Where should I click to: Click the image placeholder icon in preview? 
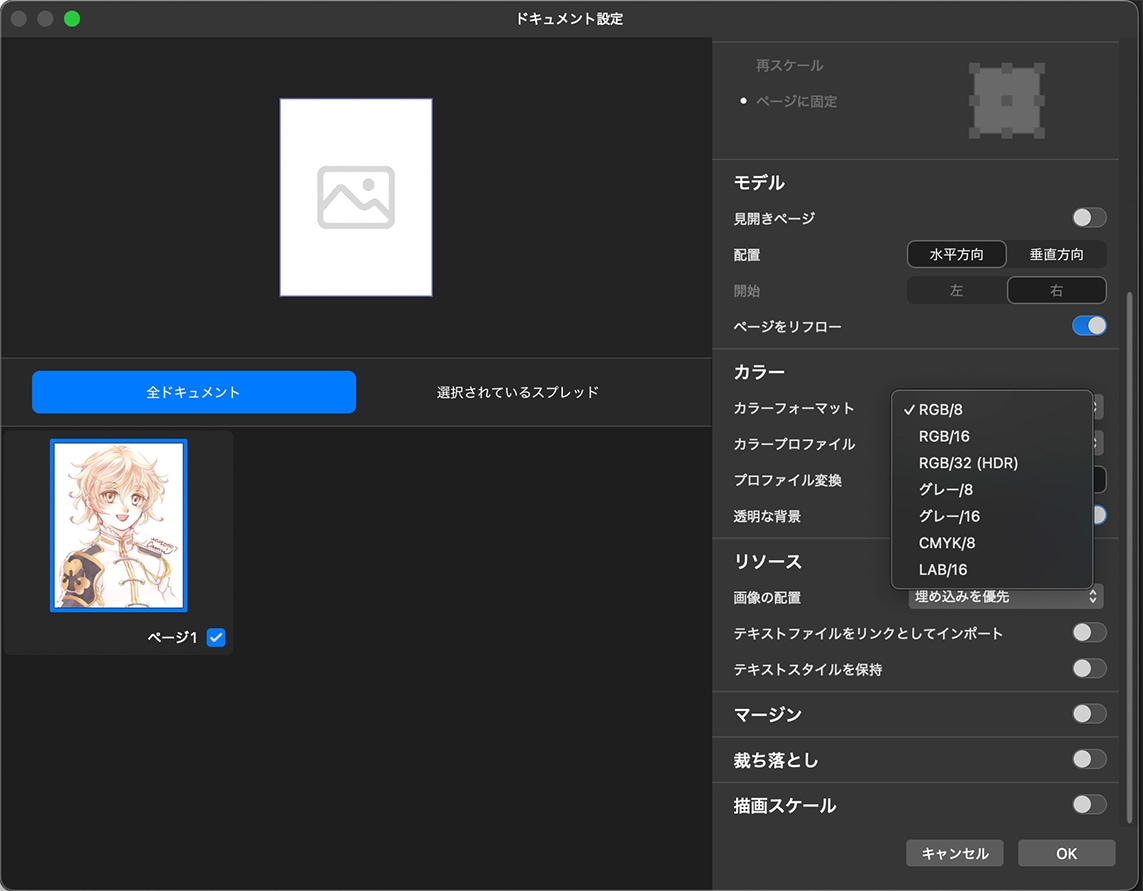coord(356,197)
